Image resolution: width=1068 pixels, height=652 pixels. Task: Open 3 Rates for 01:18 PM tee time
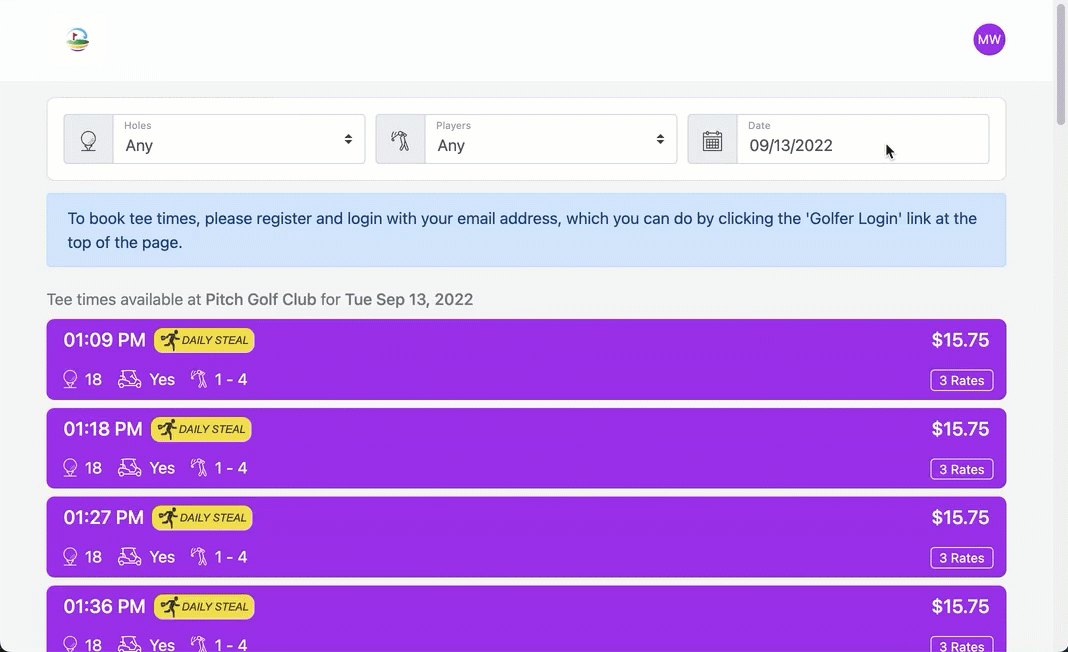(x=961, y=470)
